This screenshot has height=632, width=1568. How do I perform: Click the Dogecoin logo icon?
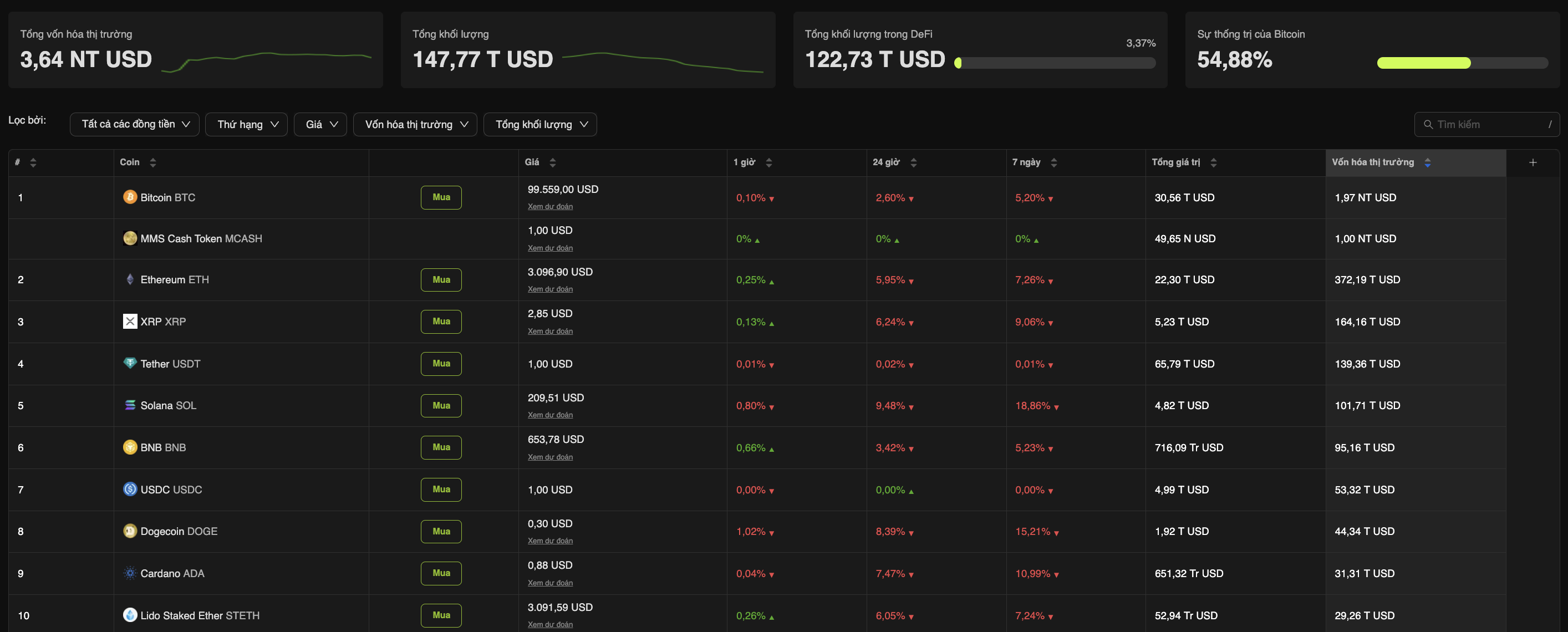(x=130, y=531)
